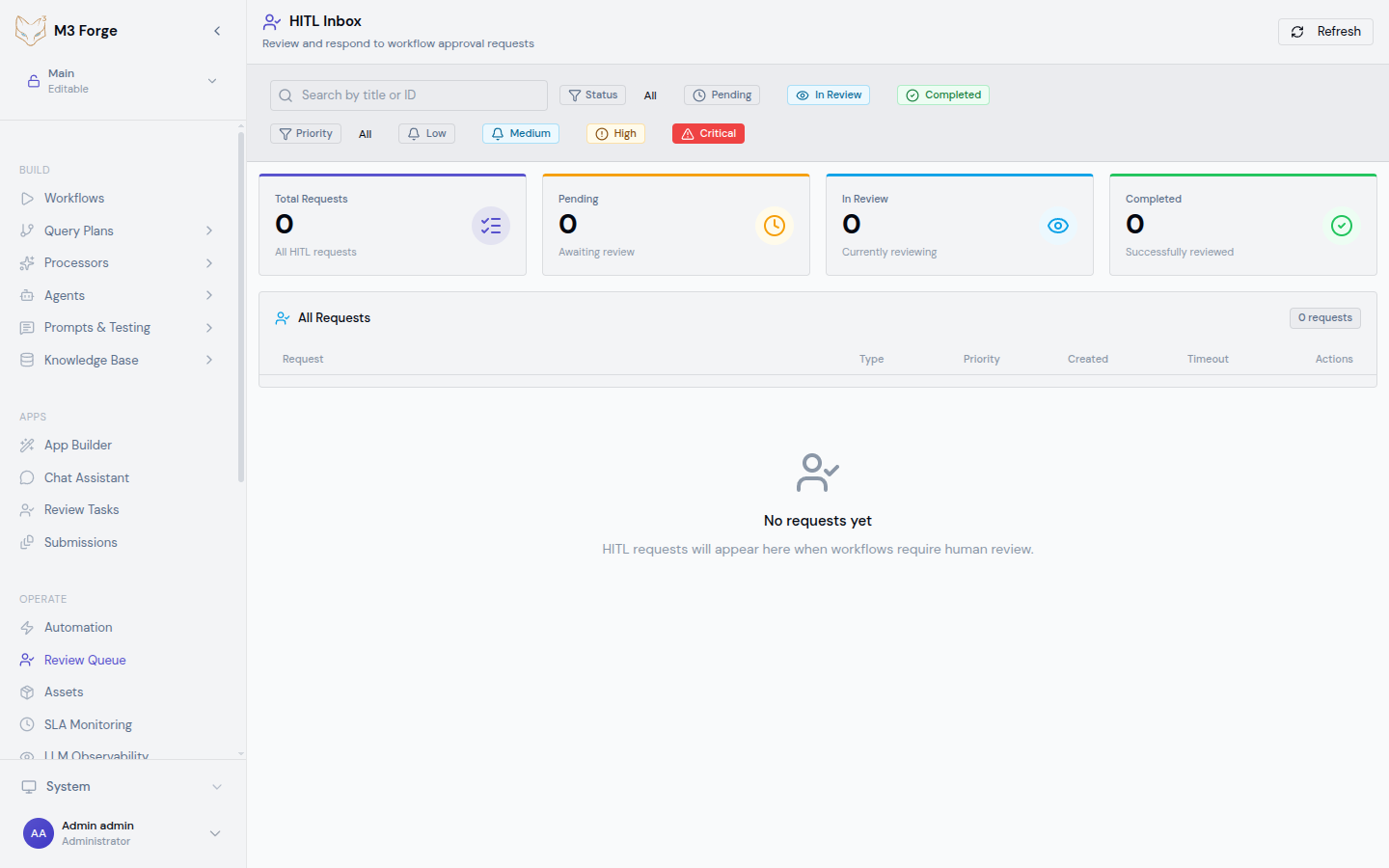Click the eye icon in In Review card
Viewport: 1389px width, 868px height.
click(x=1057, y=226)
